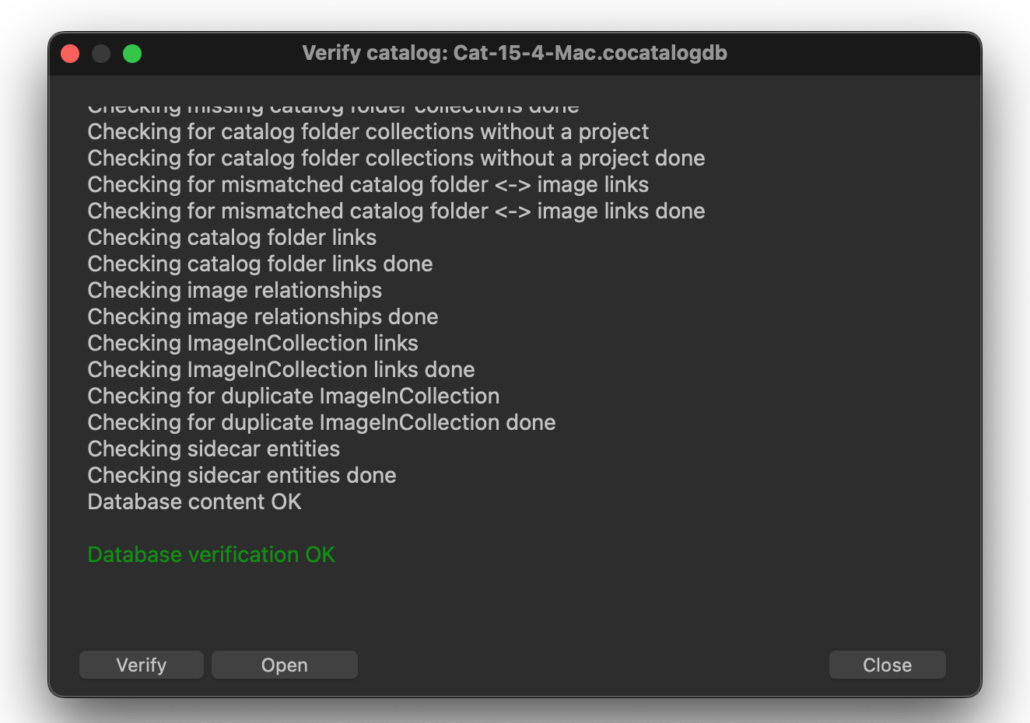The width and height of the screenshot is (1030, 723).
Task: Click the Checking sidecar entities done line
Action: 239,475
